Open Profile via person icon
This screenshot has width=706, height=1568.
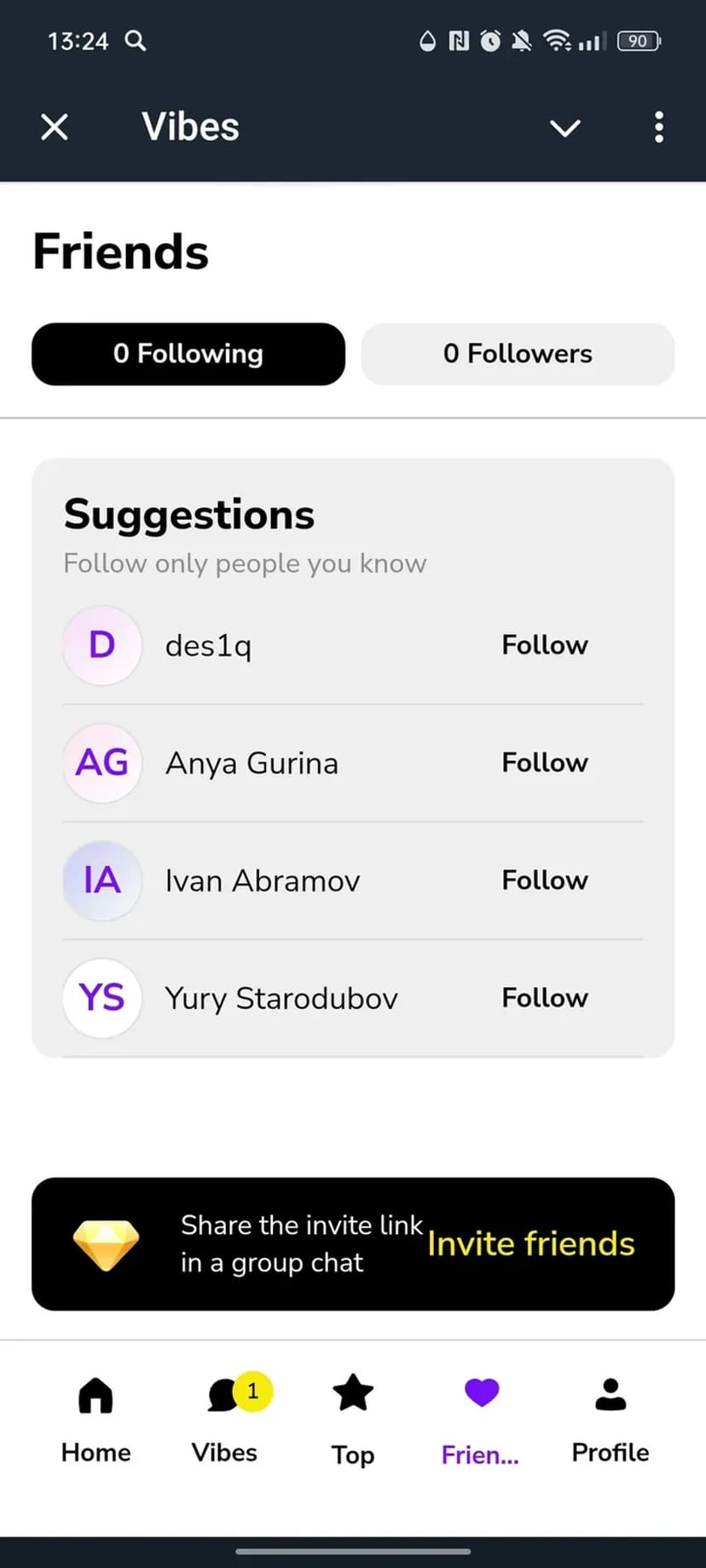(611, 1396)
